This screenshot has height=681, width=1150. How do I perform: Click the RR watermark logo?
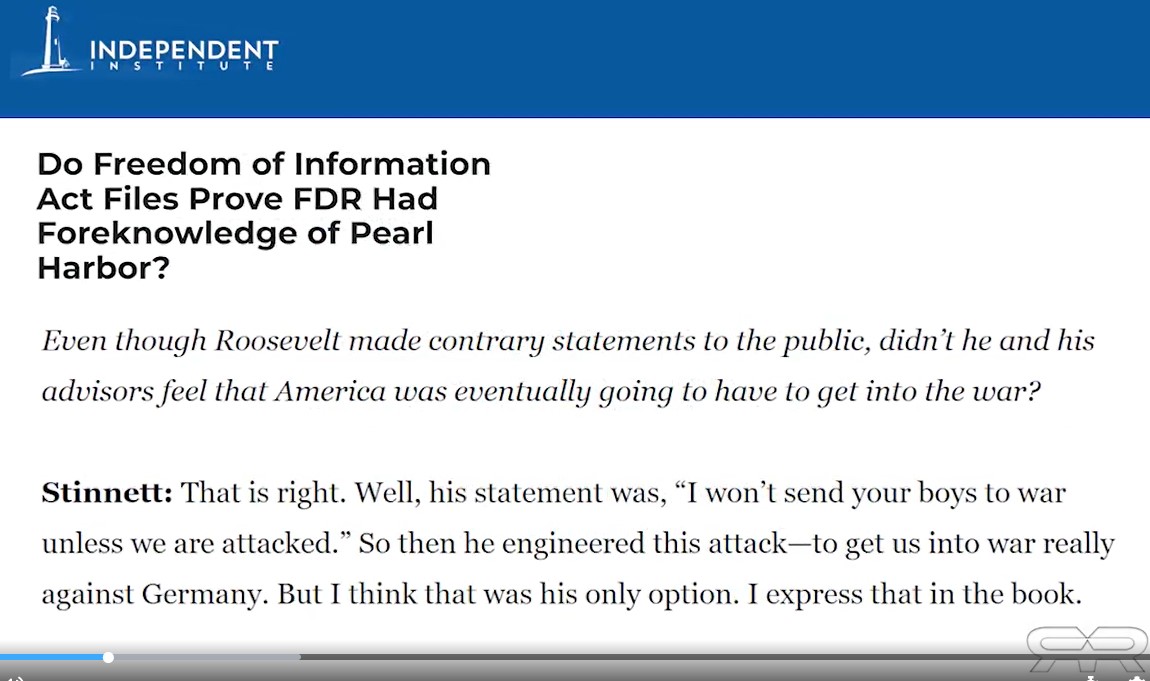click(x=1088, y=648)
